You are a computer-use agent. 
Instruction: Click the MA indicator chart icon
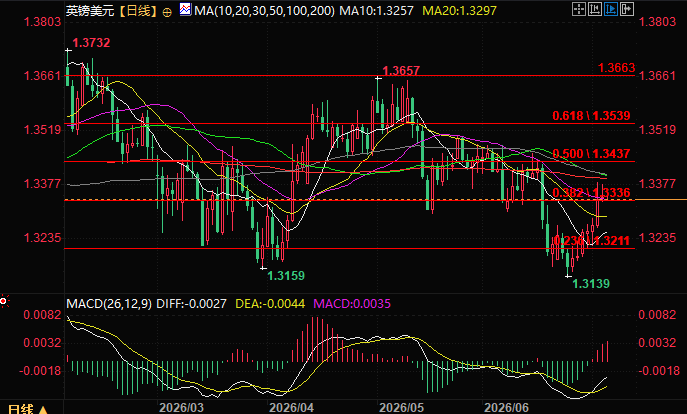[x=185, y=10]
